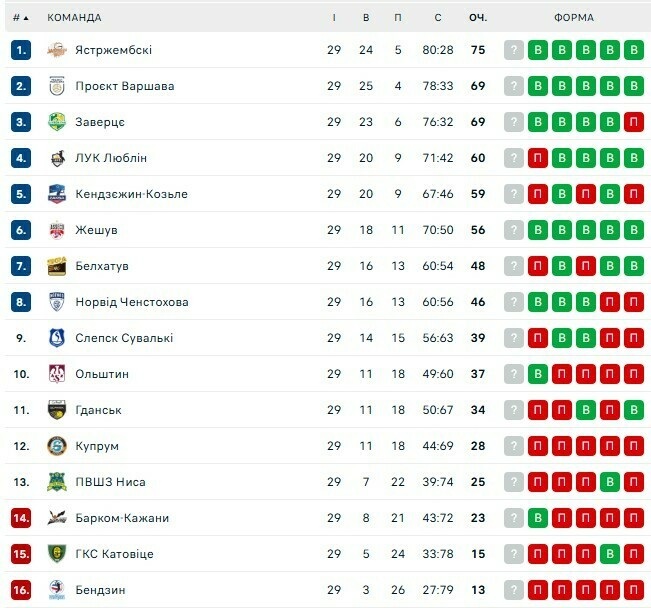Viewport: 651px width, 608px height.
Task: Click Заверцє's red П last-match badge
Action: pos(633,122)
